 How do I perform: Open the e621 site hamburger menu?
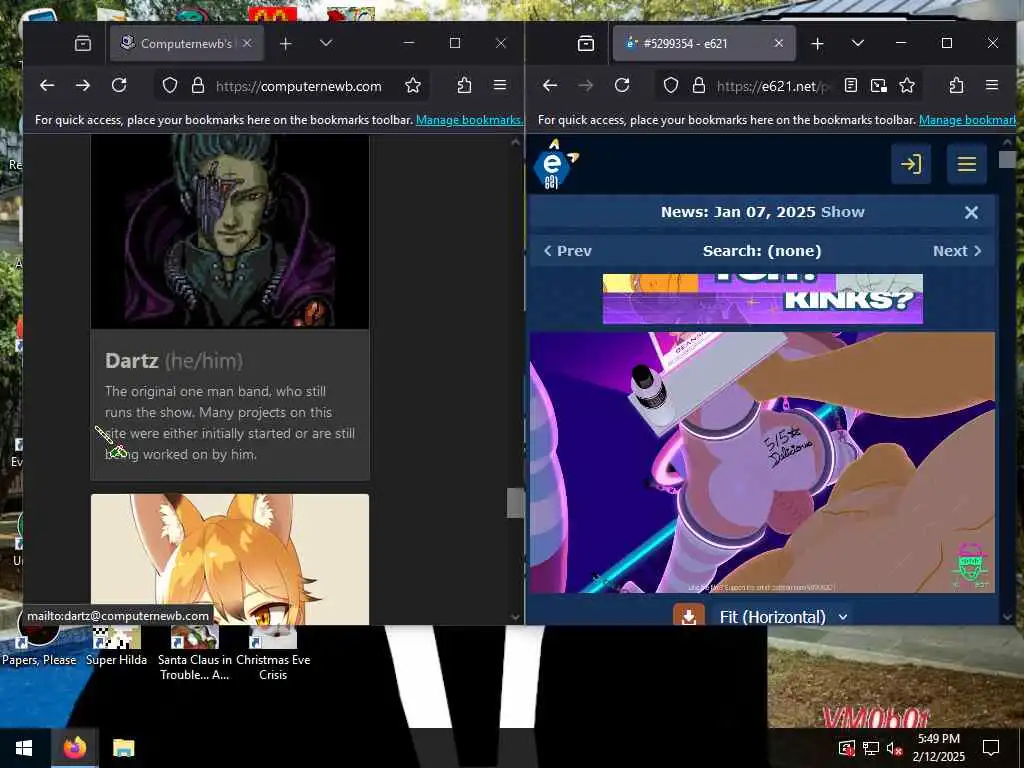[967, 164]
